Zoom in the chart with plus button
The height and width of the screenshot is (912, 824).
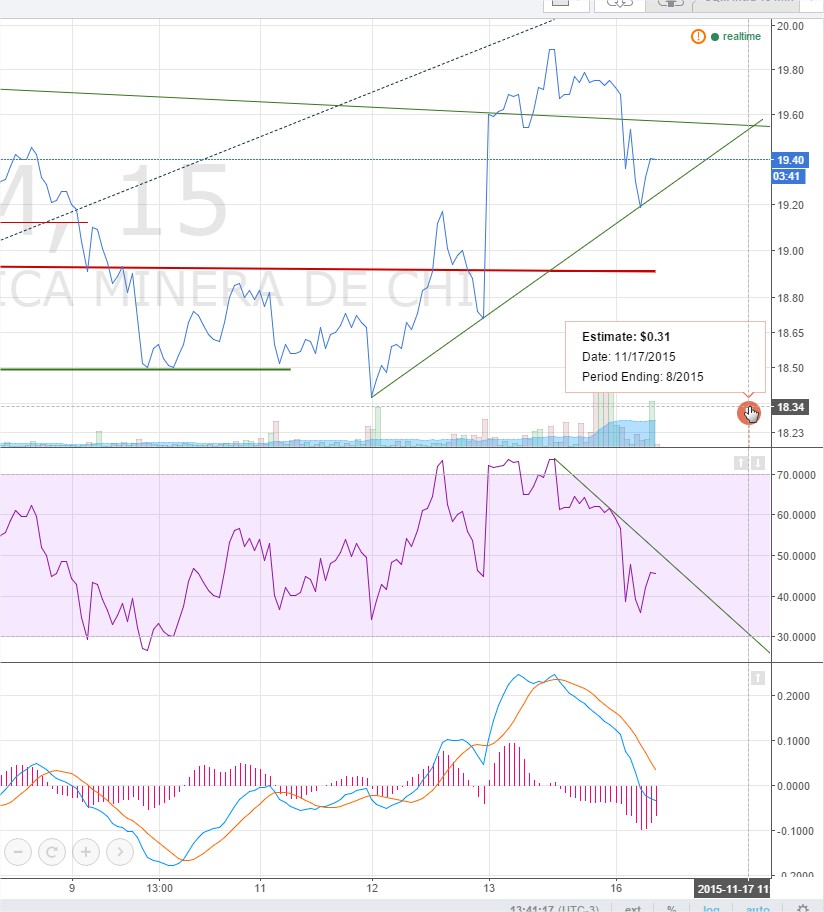point(85,852)
